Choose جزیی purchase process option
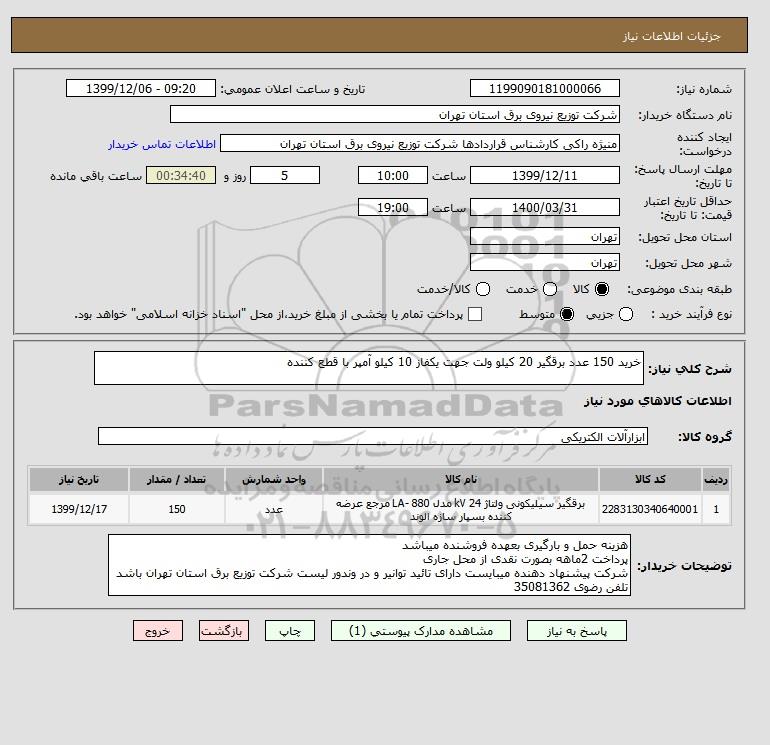This screenshot has height=745, width=770. coord(626,314)
